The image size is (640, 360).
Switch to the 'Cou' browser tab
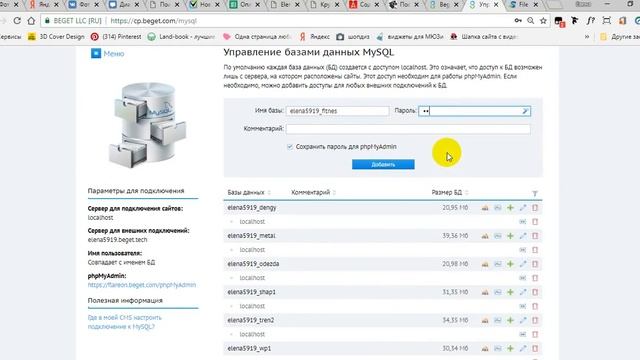coord(364,4)
